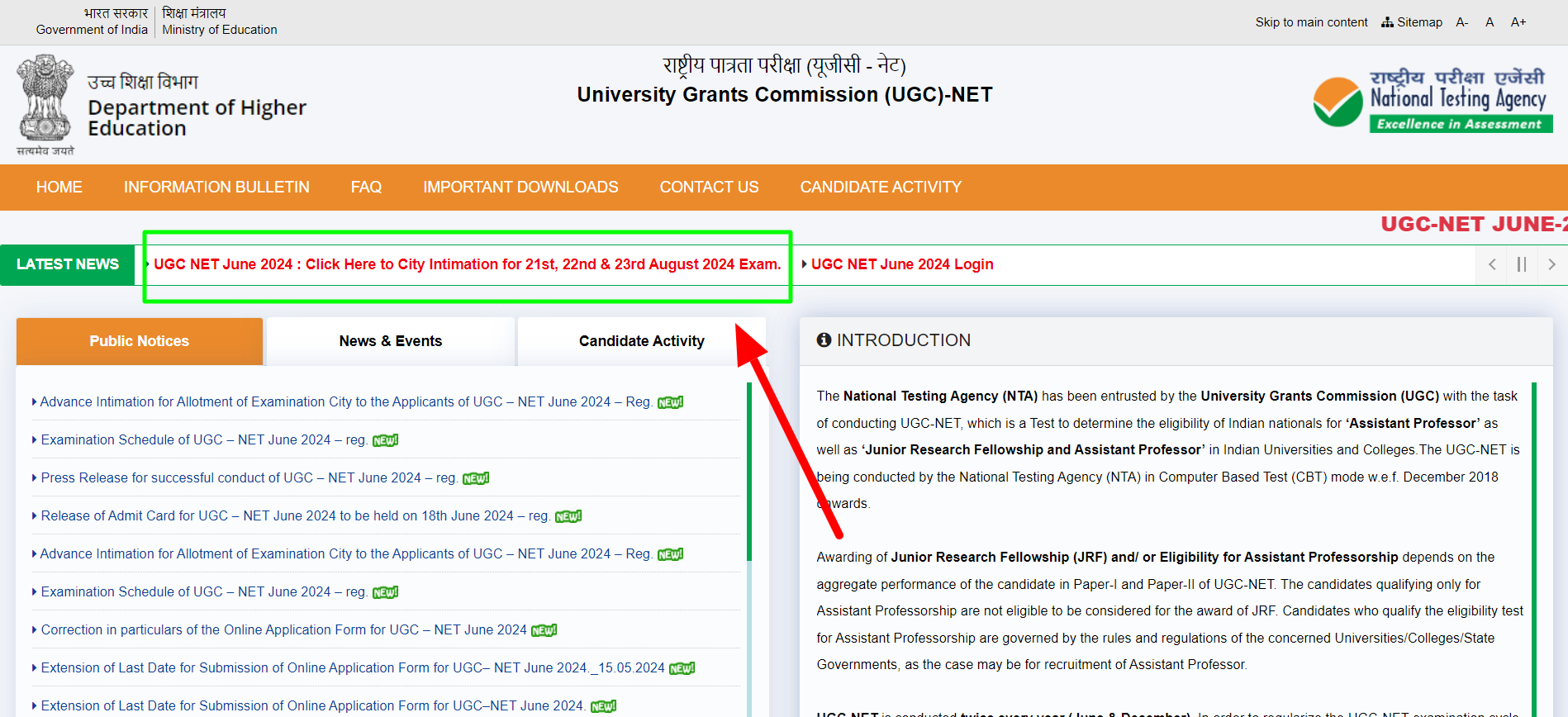This screenshot has width=1568, height=717.
Task: Click University Grants Commission (UGC)-NET title
Action: [x=785, y=95]
